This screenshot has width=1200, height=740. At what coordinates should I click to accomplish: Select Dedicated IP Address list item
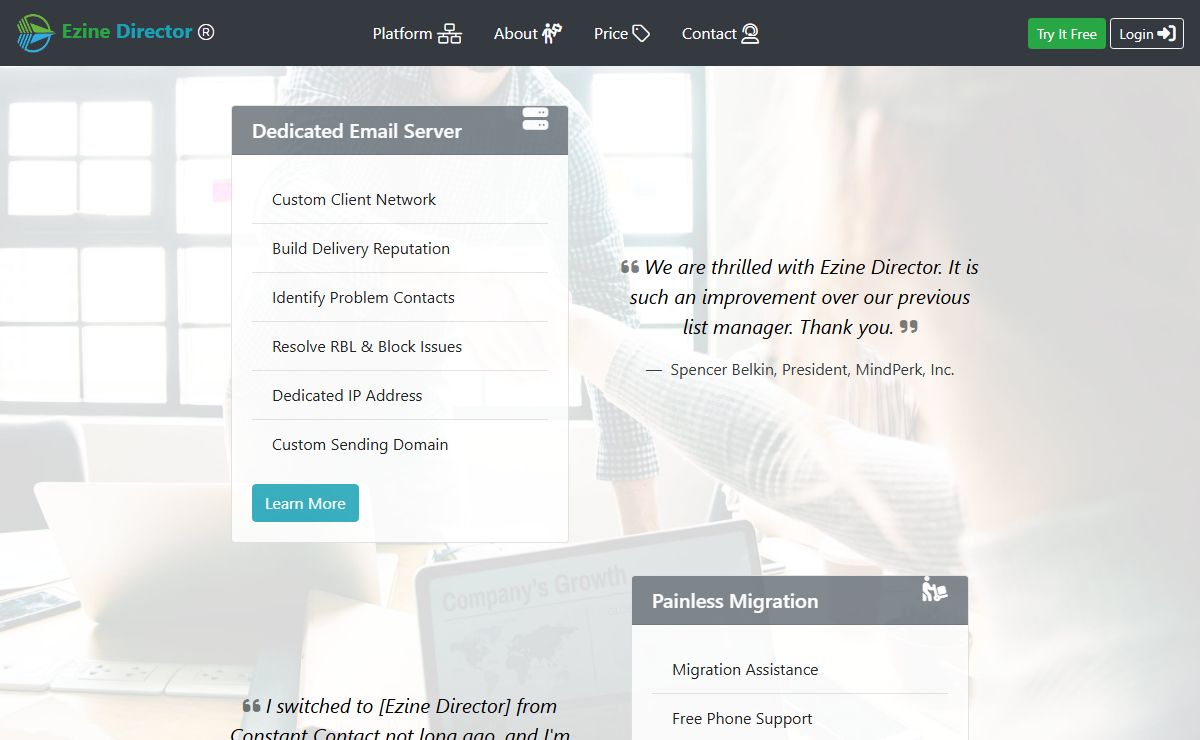pos(400,395)
